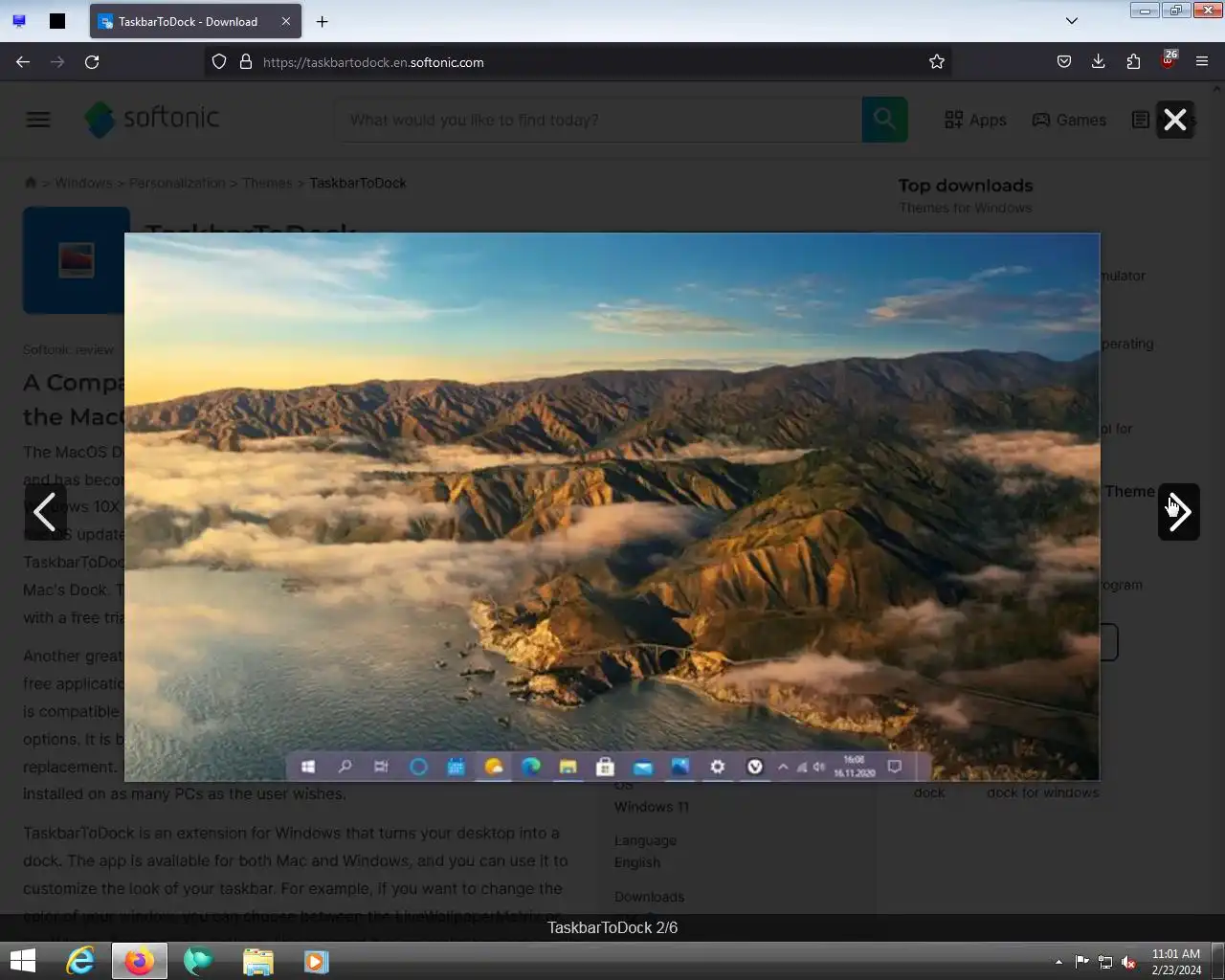
Task: Click the 'dock for windows' tag link
Action: coord(1042,792)
